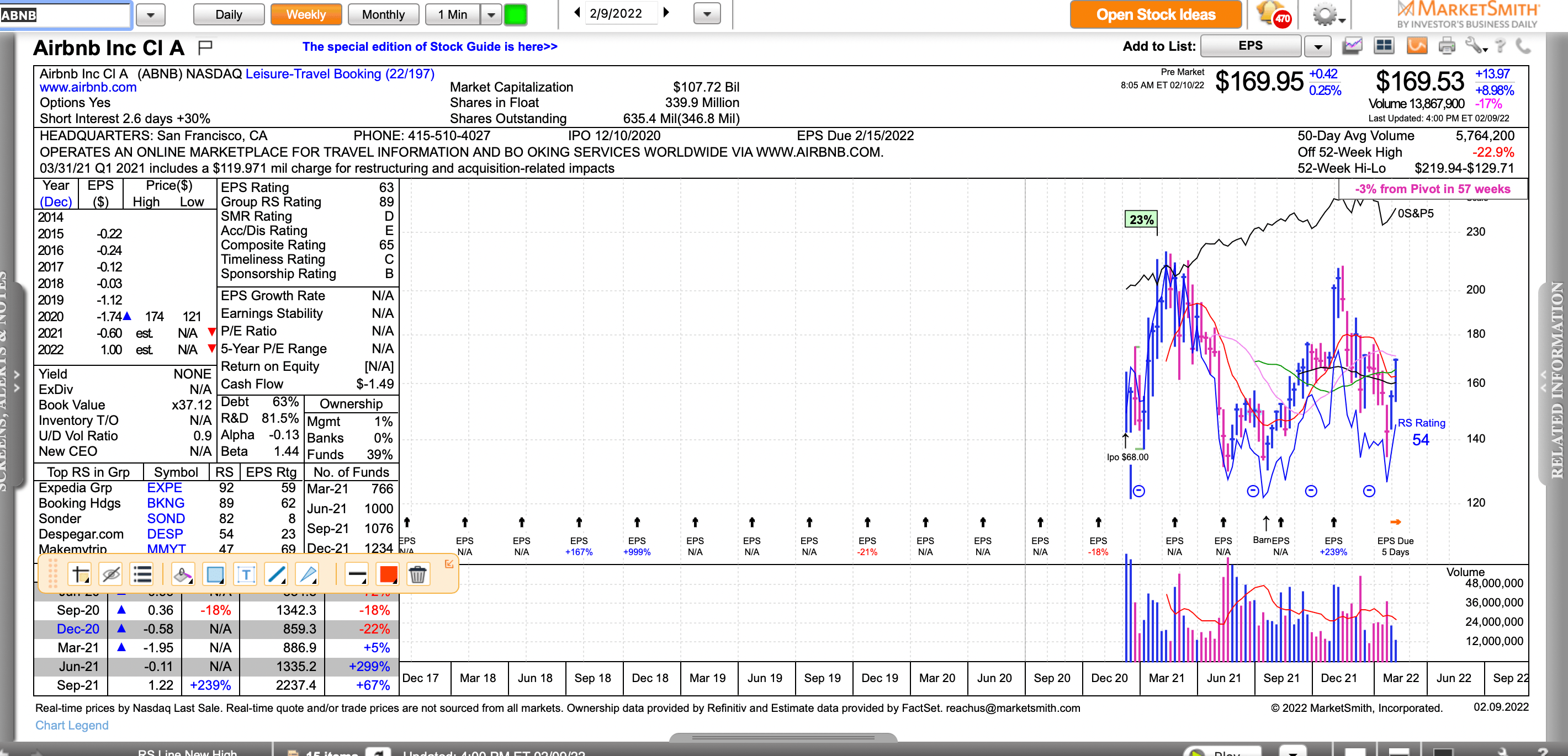This screenshot has width=1568, height=756.
Task: Click the 2/9/2022 date field
Action: coord(621,13)
